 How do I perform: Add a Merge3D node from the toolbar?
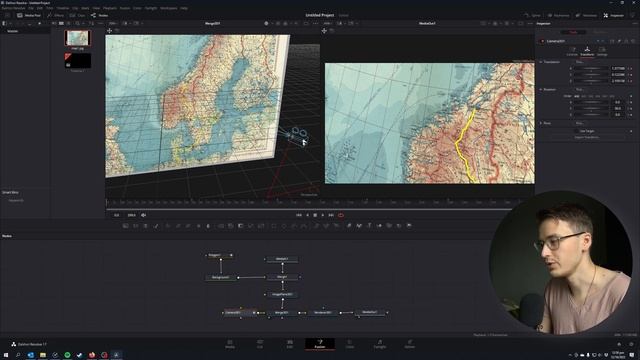click(x=379, y=226)
